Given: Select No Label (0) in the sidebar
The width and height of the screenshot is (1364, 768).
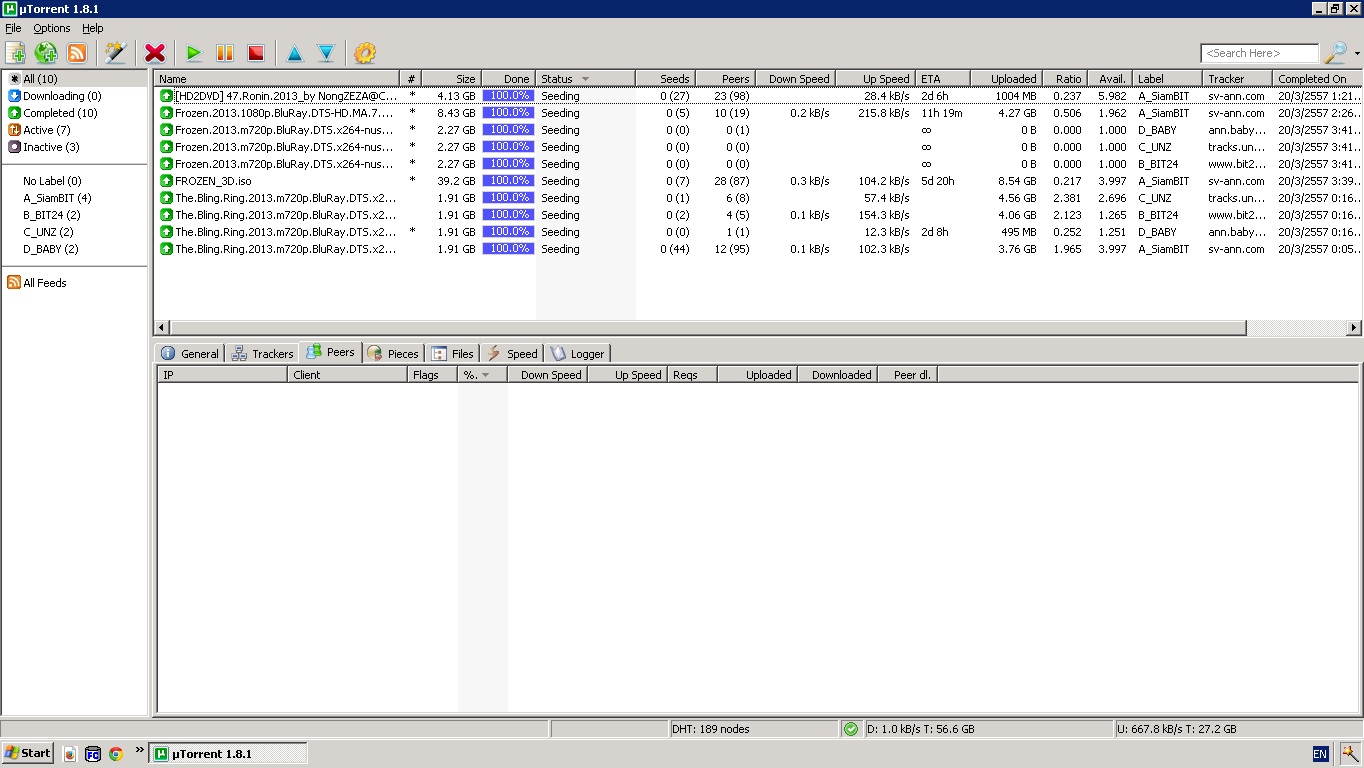Looking at the screenshot, I should pyautogui.click(x=52, y=181).
